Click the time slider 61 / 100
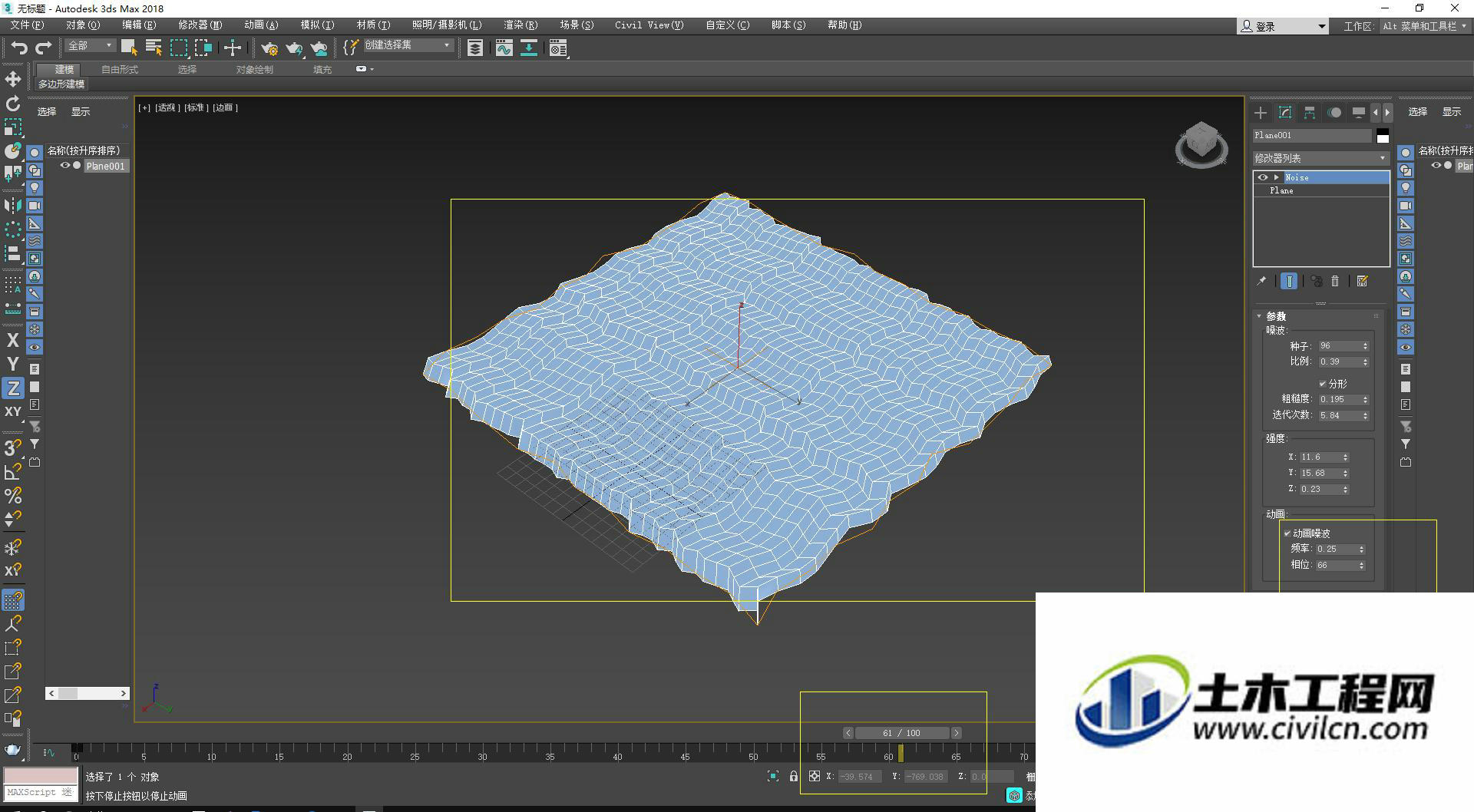 click(902, 733)
